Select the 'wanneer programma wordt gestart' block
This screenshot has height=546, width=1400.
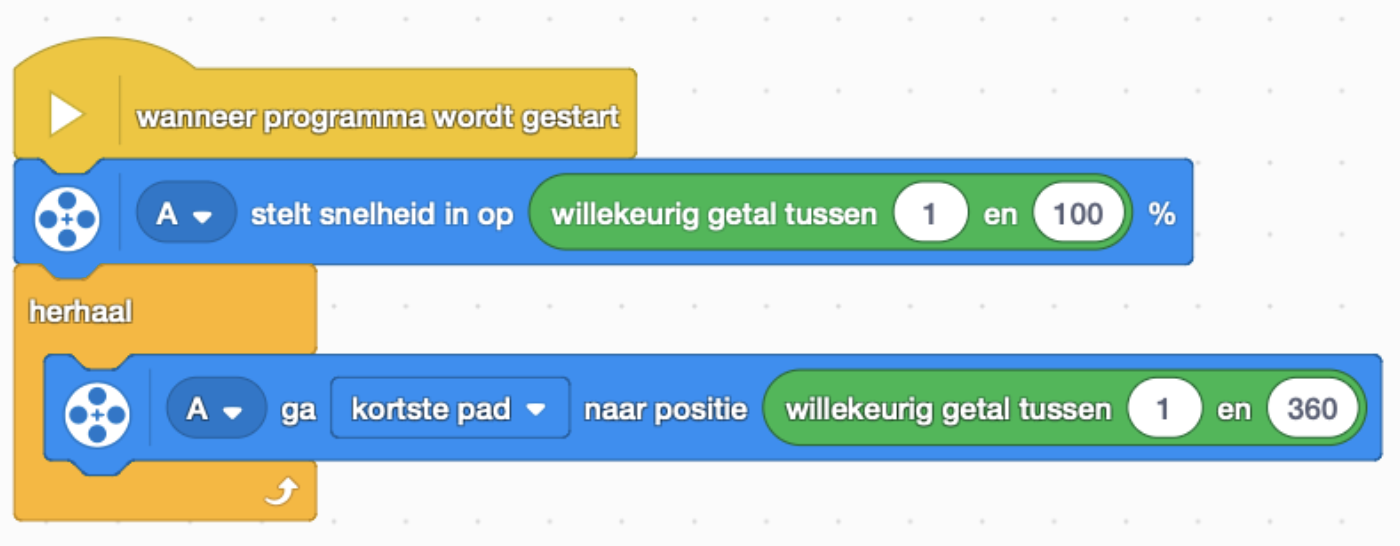click(378, 117)
